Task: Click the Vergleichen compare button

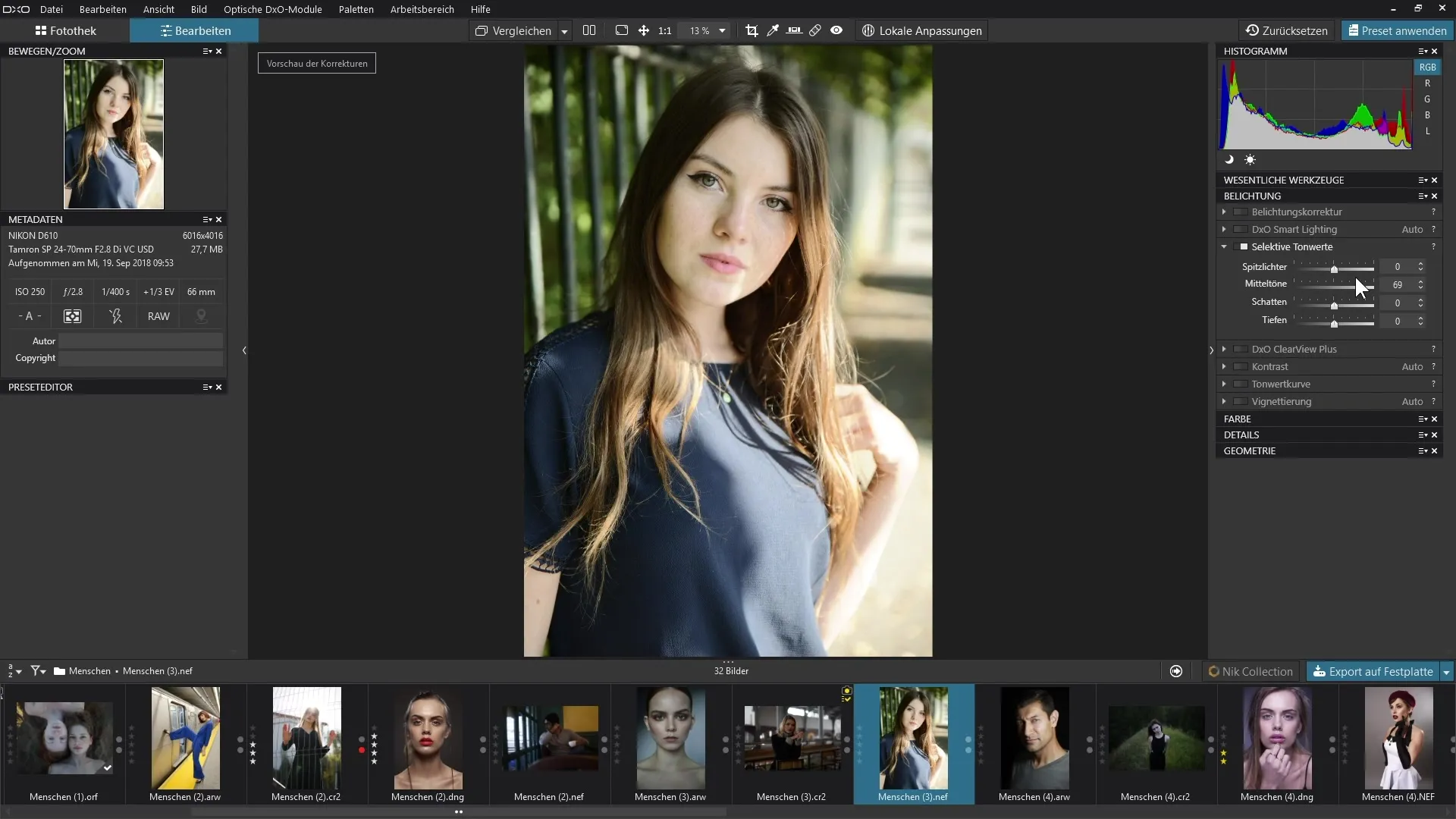Action: [x=513, y=31]
